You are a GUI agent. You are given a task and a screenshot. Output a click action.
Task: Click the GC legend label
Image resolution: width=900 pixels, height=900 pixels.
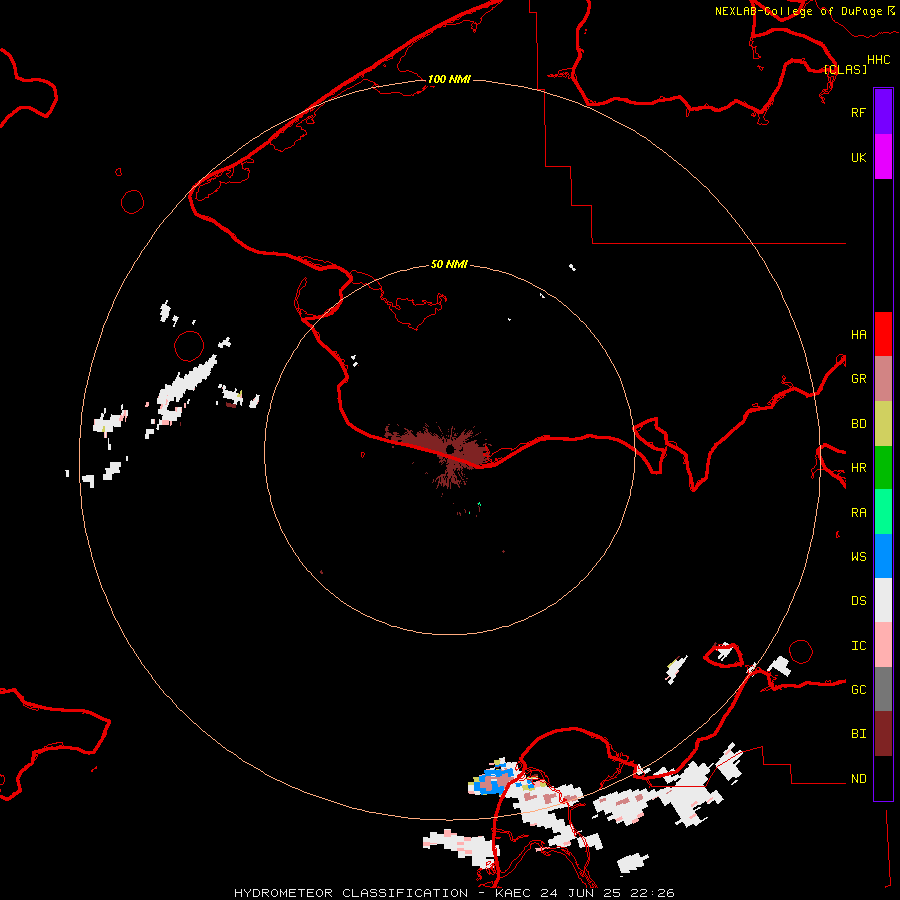pyautogui.click(x=858, y=689)
